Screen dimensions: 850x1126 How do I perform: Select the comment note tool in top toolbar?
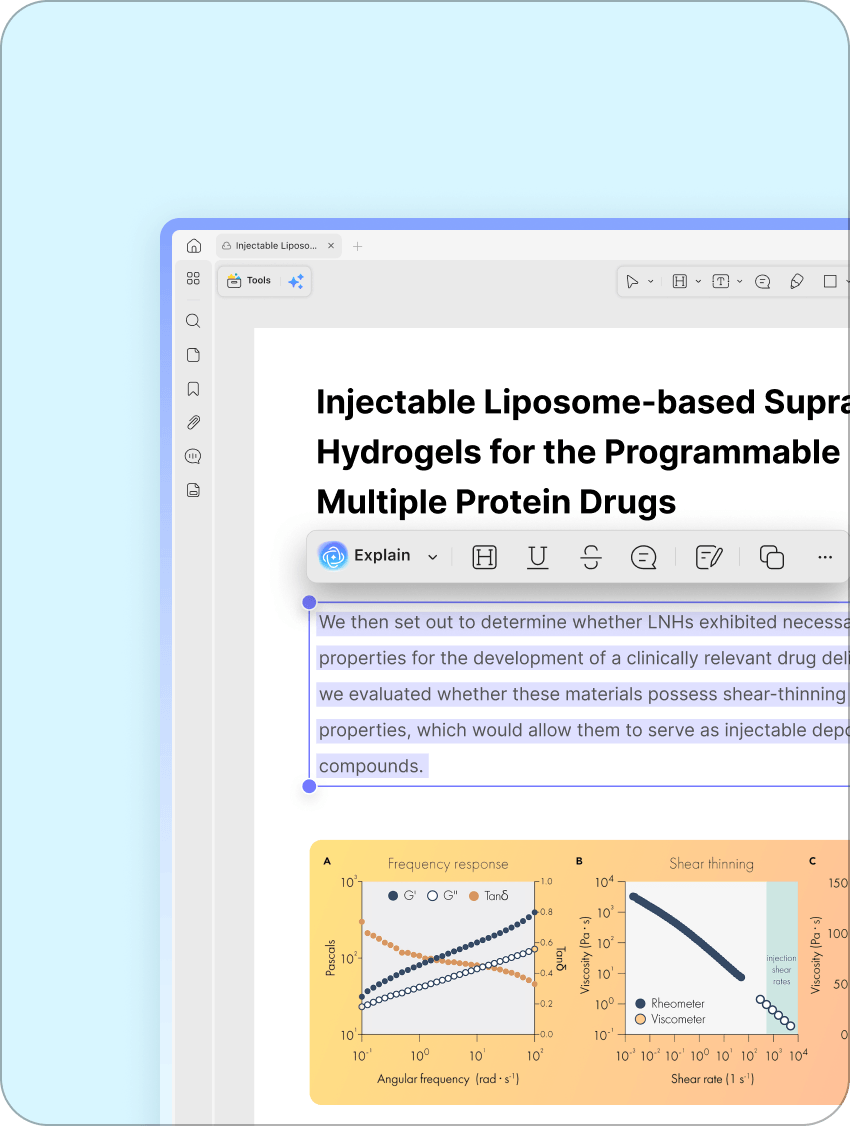point(763,282)
